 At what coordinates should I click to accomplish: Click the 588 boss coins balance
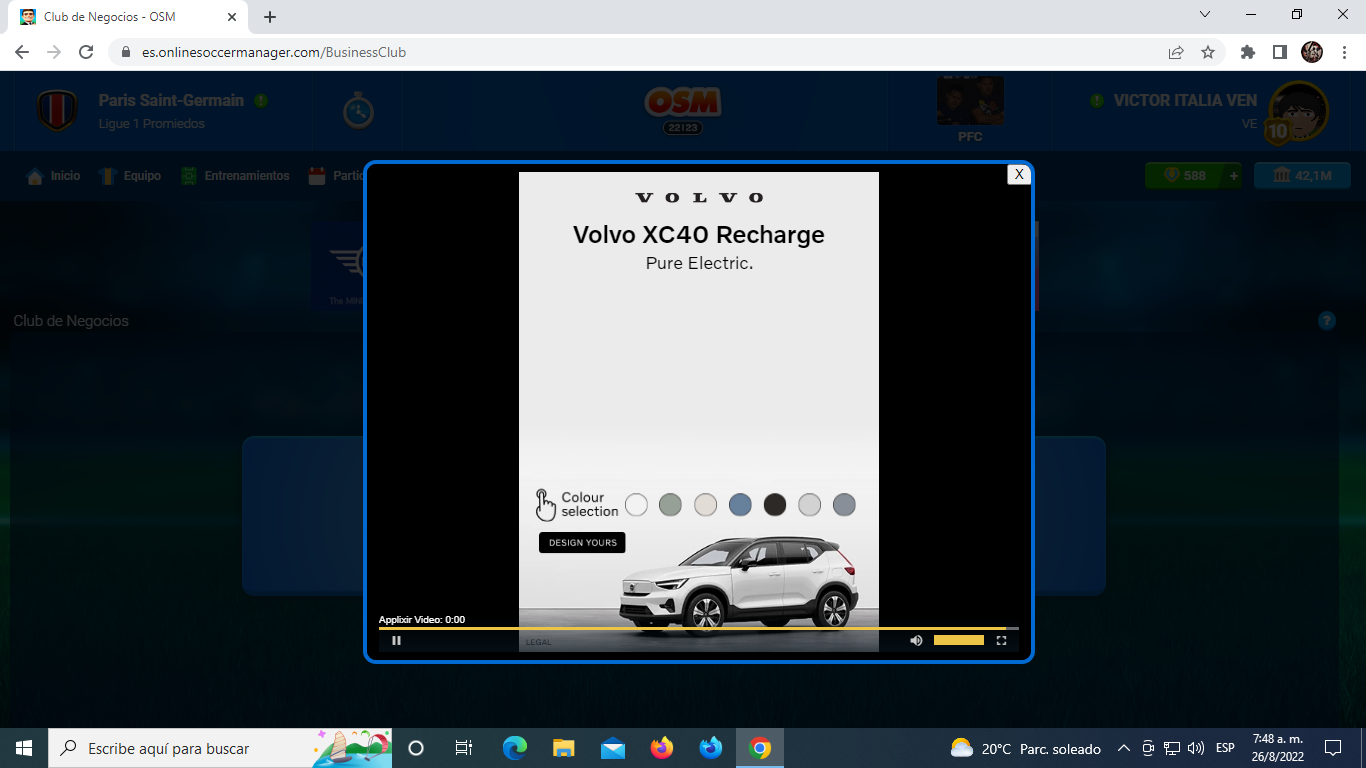pyautogui.click(x=1183, y=176)
